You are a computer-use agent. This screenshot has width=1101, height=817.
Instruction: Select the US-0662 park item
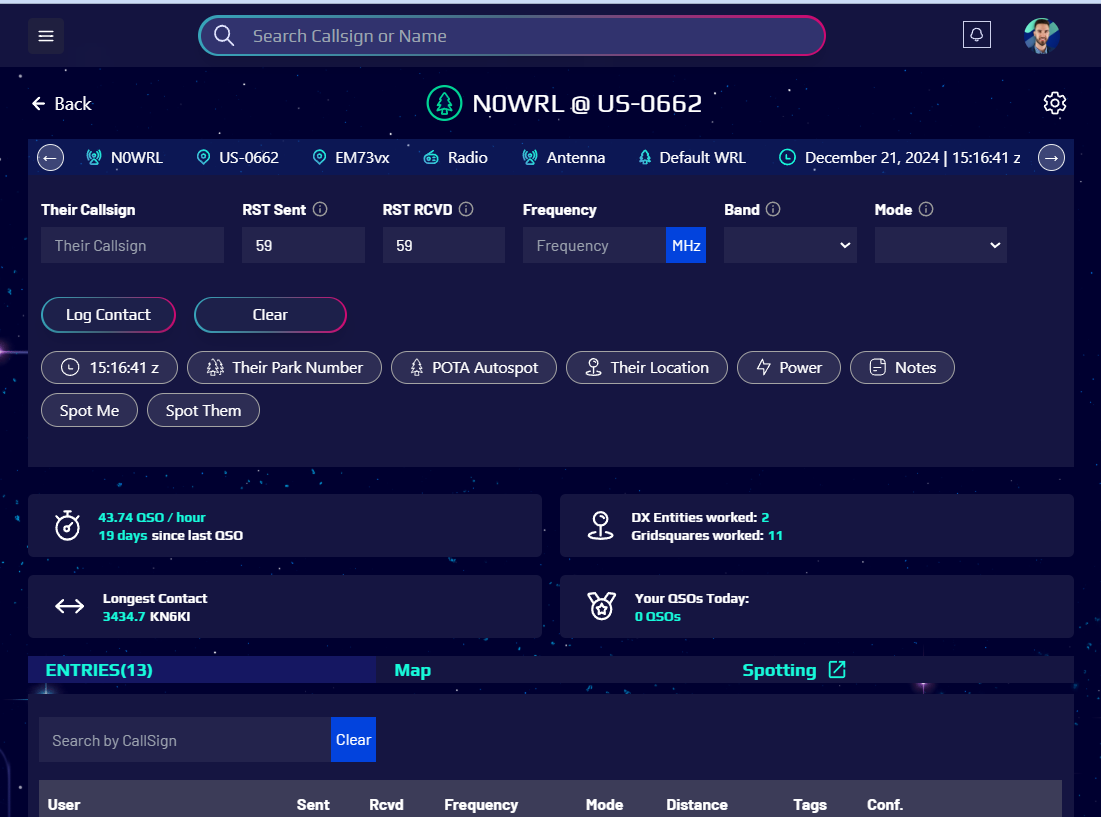237,157
